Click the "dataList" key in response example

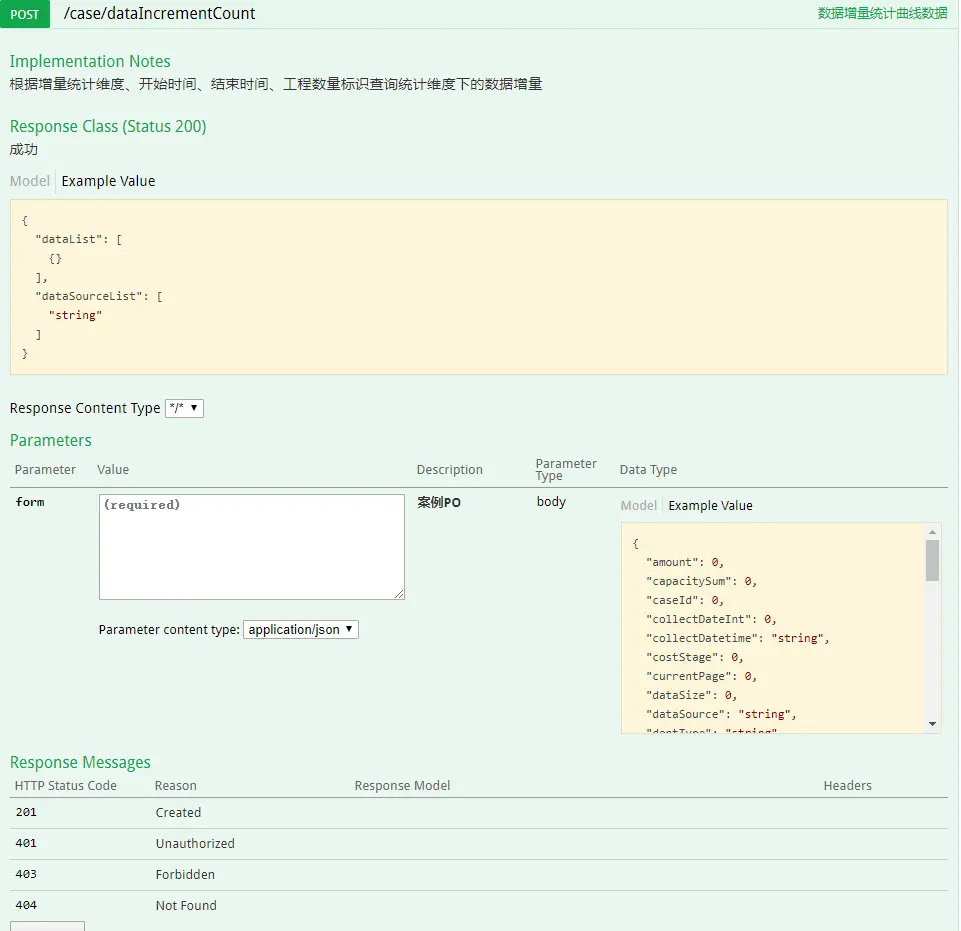point(68,239)
